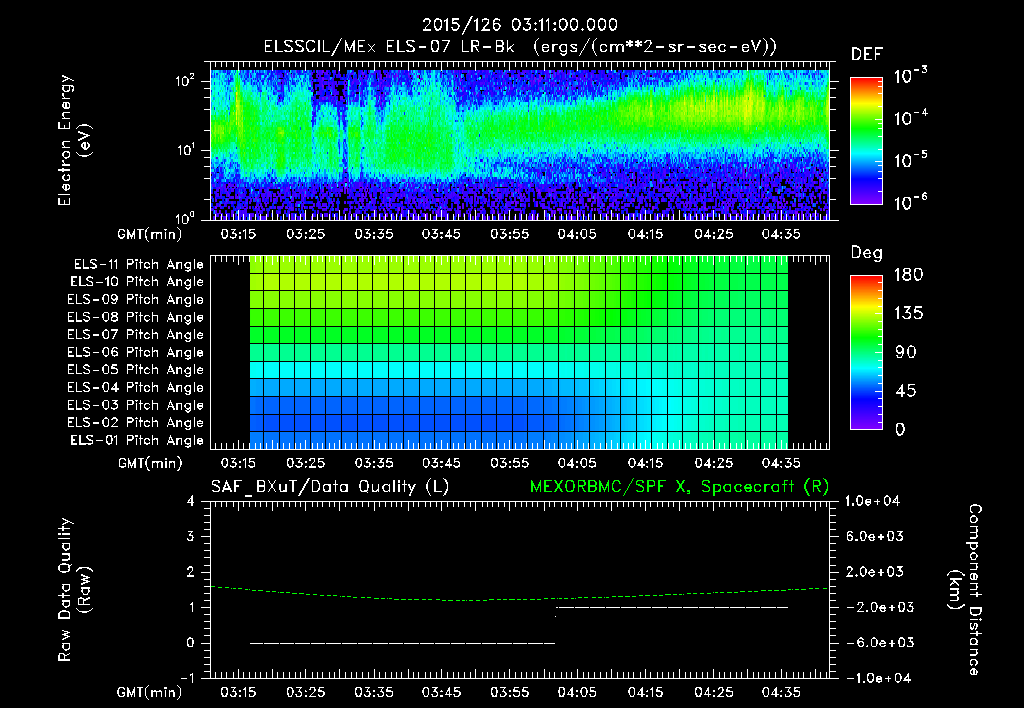
Task: Click the Deg label above the pitch color bar
Action: pos(867,253)
